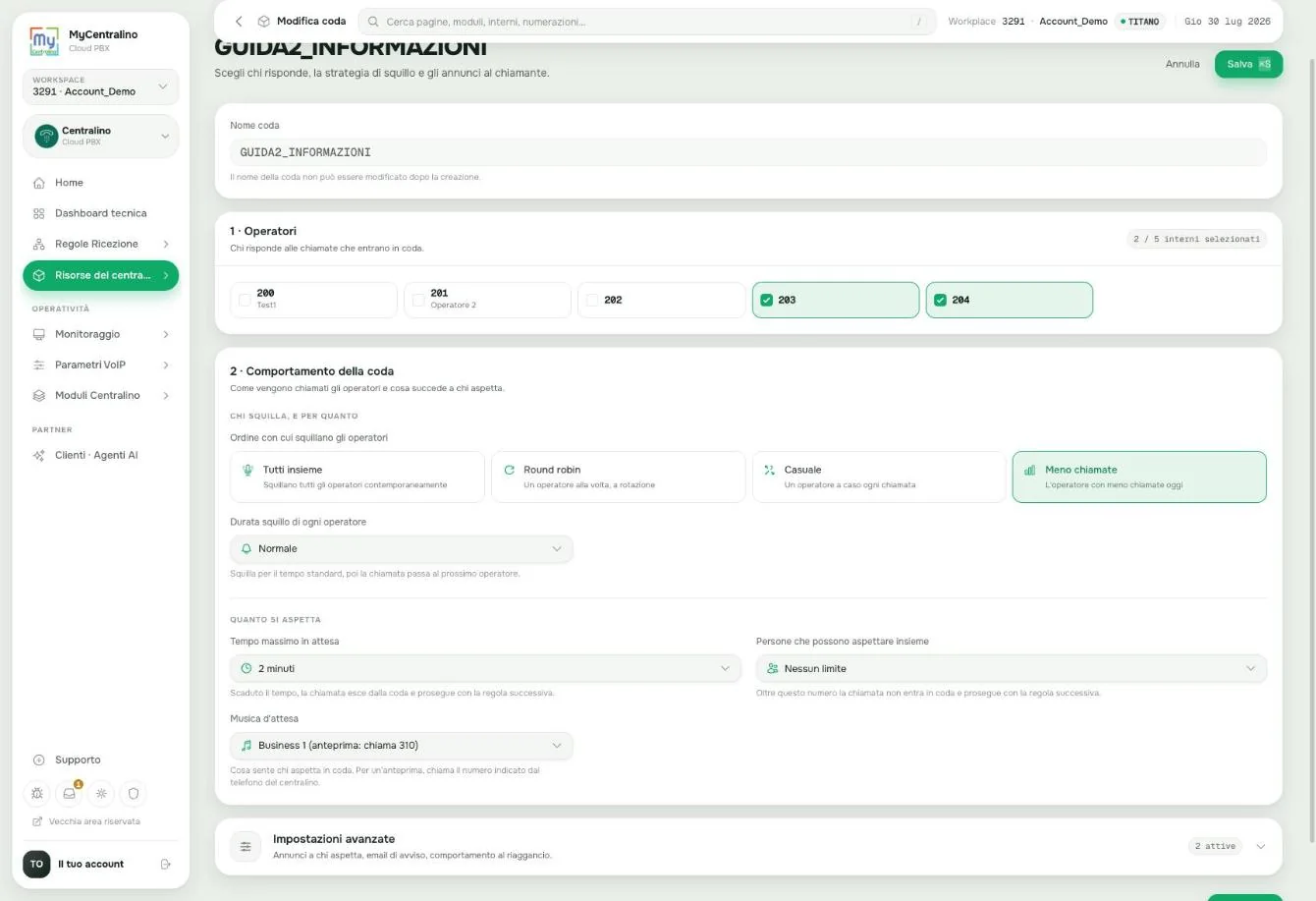Expand Regole Ricezione submenu
This screenshot has height=901, width=1316.
pos(166,244)
